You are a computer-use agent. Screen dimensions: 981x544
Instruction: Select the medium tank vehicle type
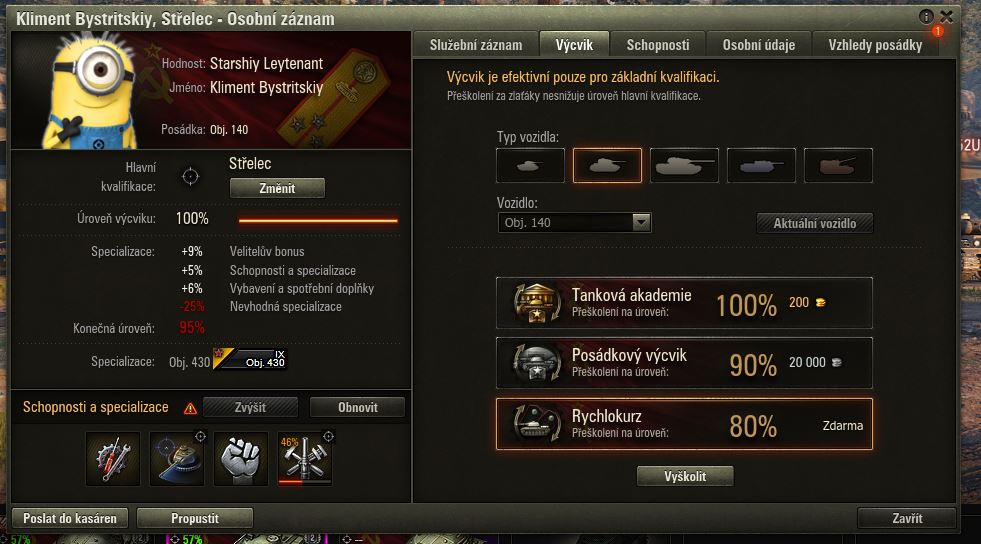(607, 166)
